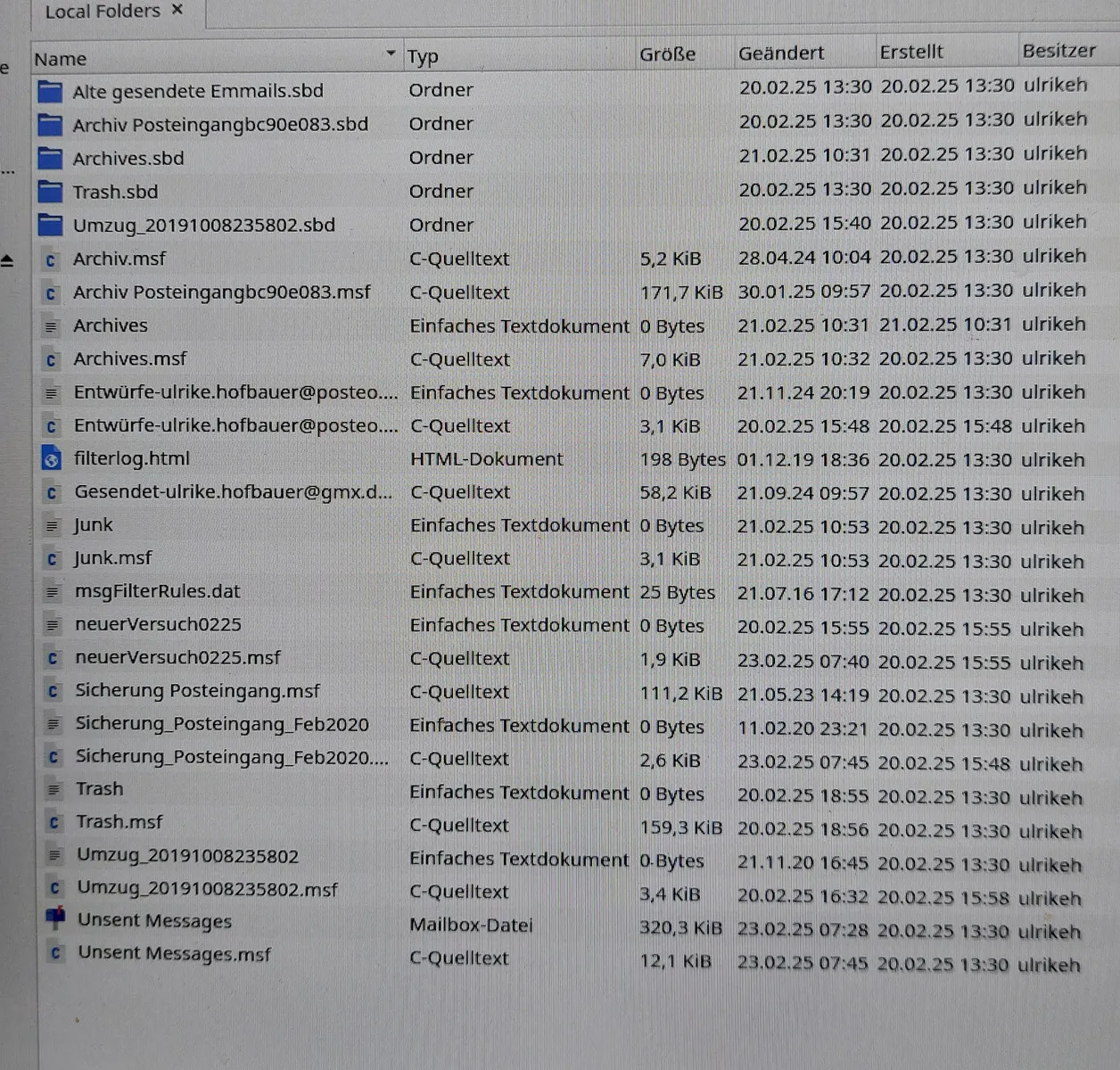The width and height of the screenshot is (1120, 1070).
Task: Click modified date 28.04.24 10:04
Action: [804, 258]
